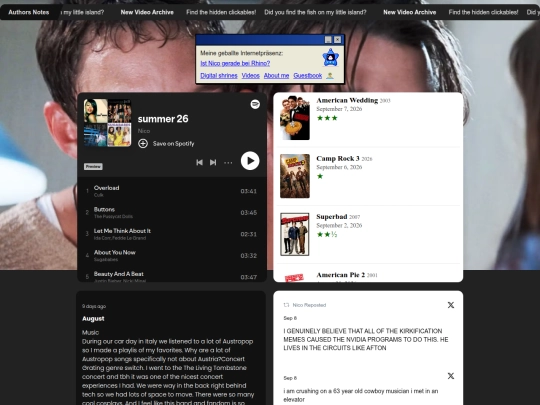Open the August blog post title
Screen dimensions: 540x405
click(93, 319)
